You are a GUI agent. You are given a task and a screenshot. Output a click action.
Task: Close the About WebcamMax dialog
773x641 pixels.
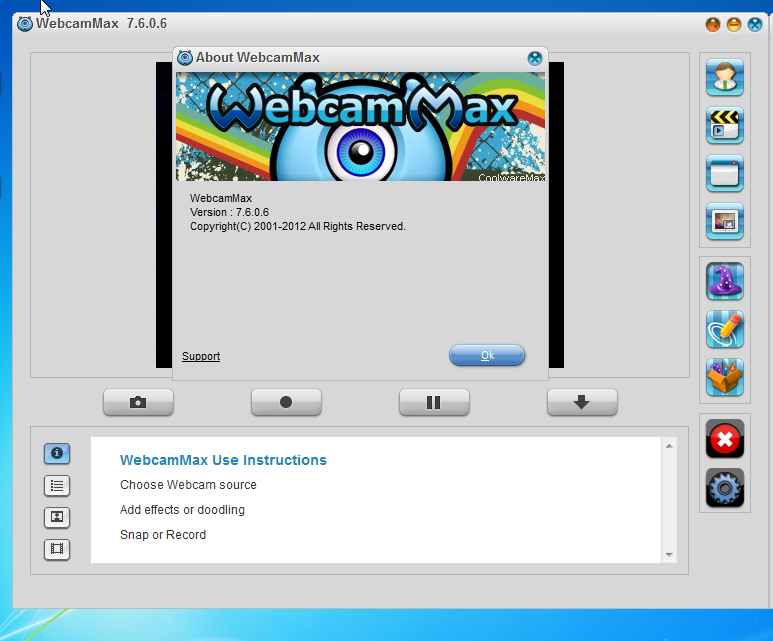534,58
